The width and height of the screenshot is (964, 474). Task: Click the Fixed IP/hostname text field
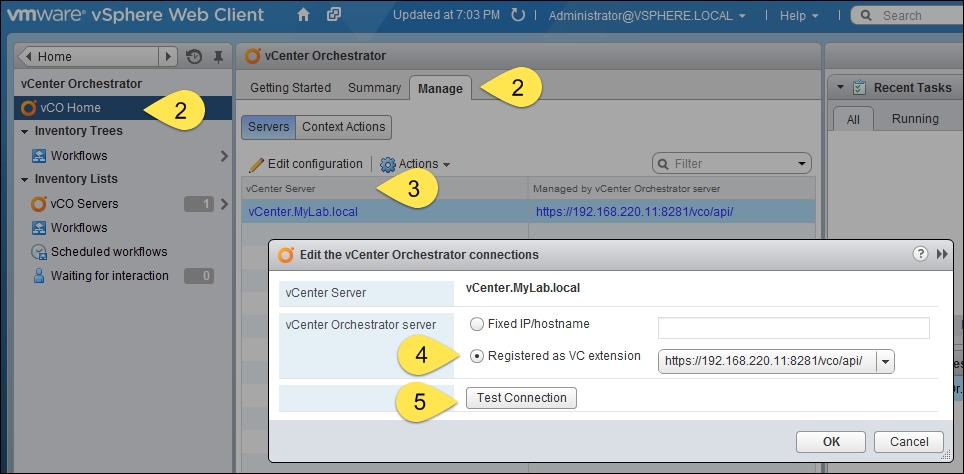click(793, 328)
